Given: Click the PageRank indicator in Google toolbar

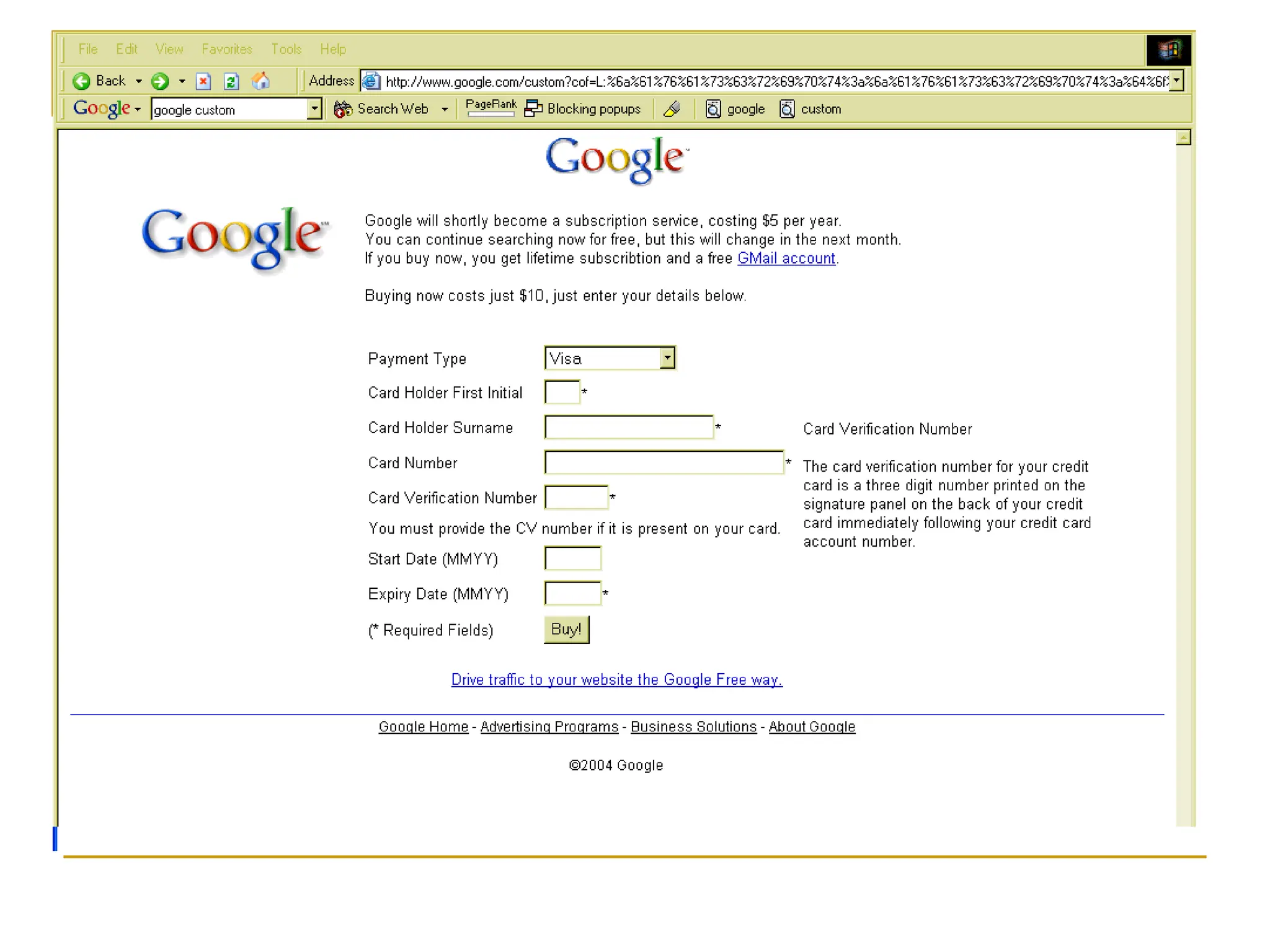Looking at the screenshot, I should pyautogui.click(x=491, y=107).
